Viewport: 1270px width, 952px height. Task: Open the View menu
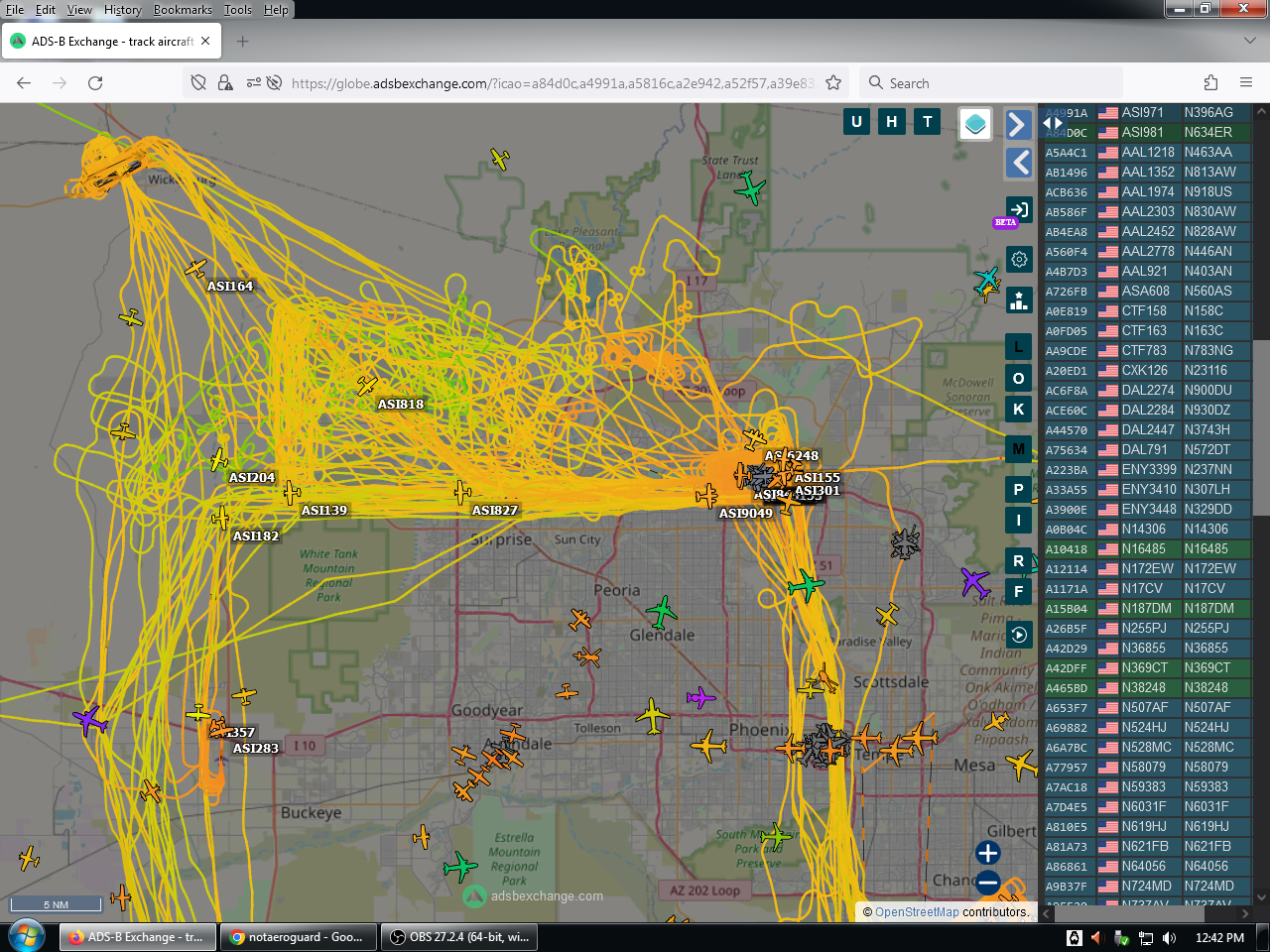pos(79,10)
